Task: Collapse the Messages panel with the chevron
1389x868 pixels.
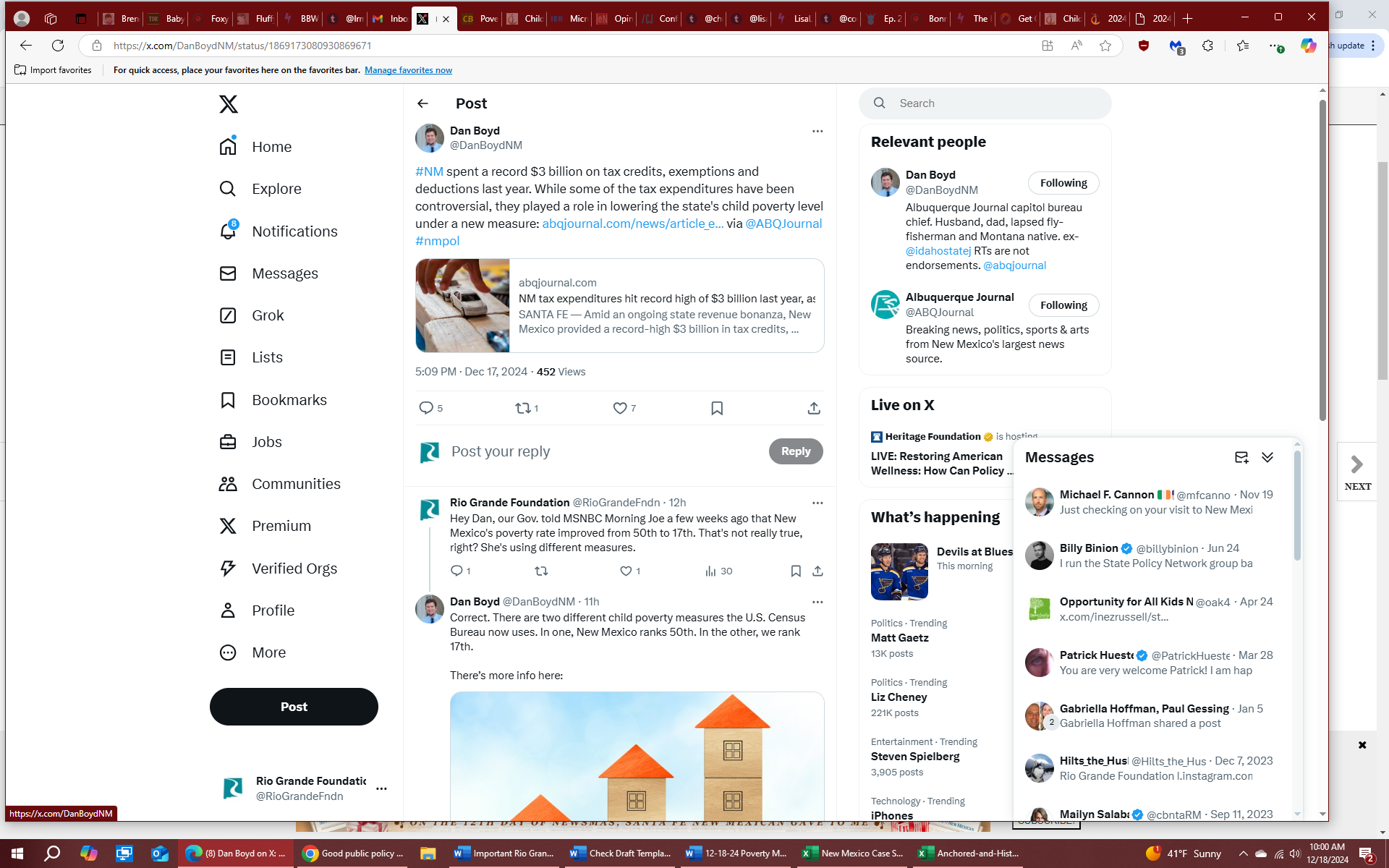Action: coord(1267,457)
